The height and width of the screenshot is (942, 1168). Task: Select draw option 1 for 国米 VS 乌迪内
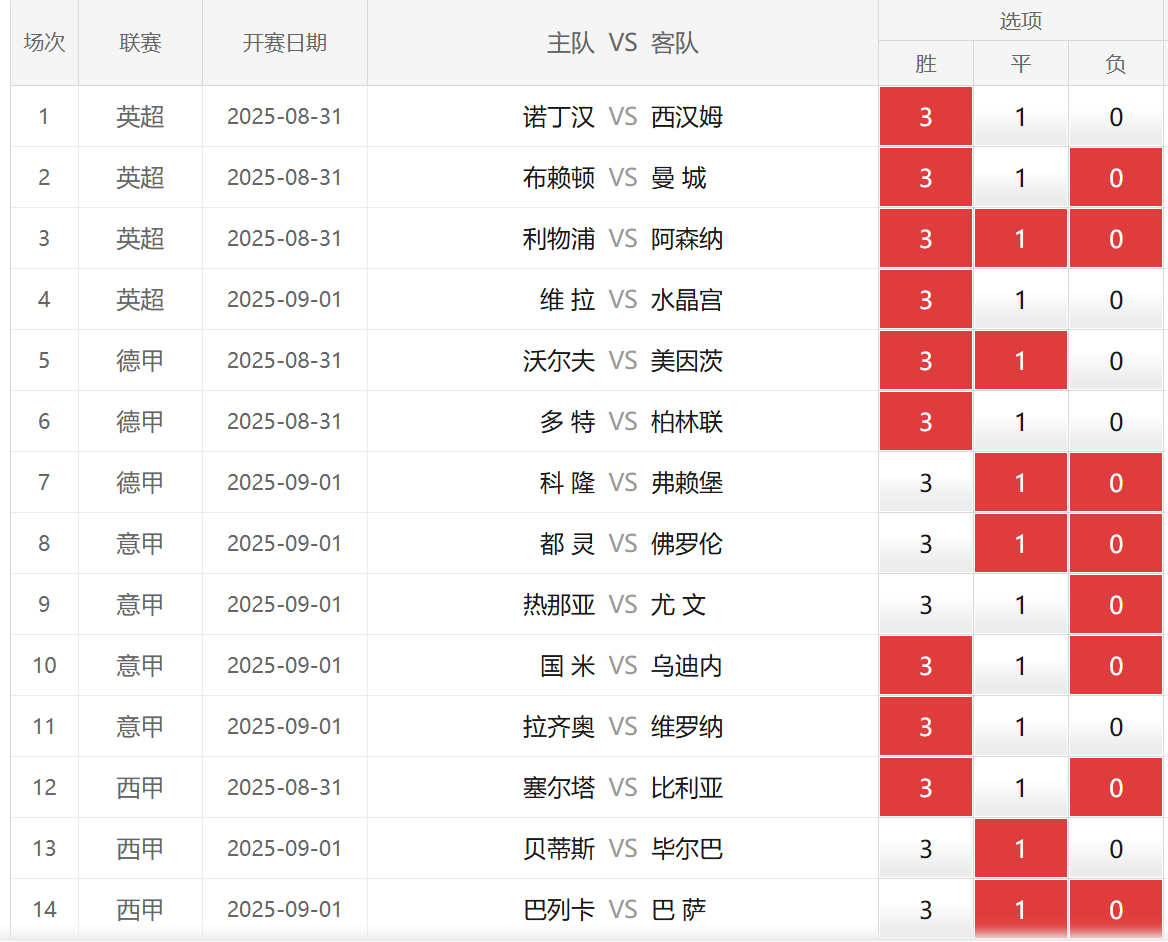tap(1021, 666)
